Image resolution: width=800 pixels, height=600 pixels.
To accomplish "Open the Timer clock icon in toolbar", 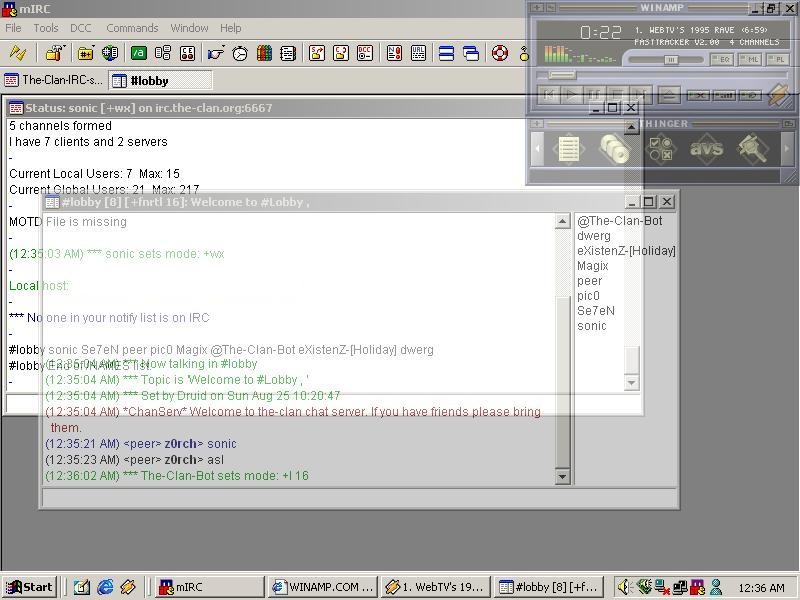I will (240, 53).
